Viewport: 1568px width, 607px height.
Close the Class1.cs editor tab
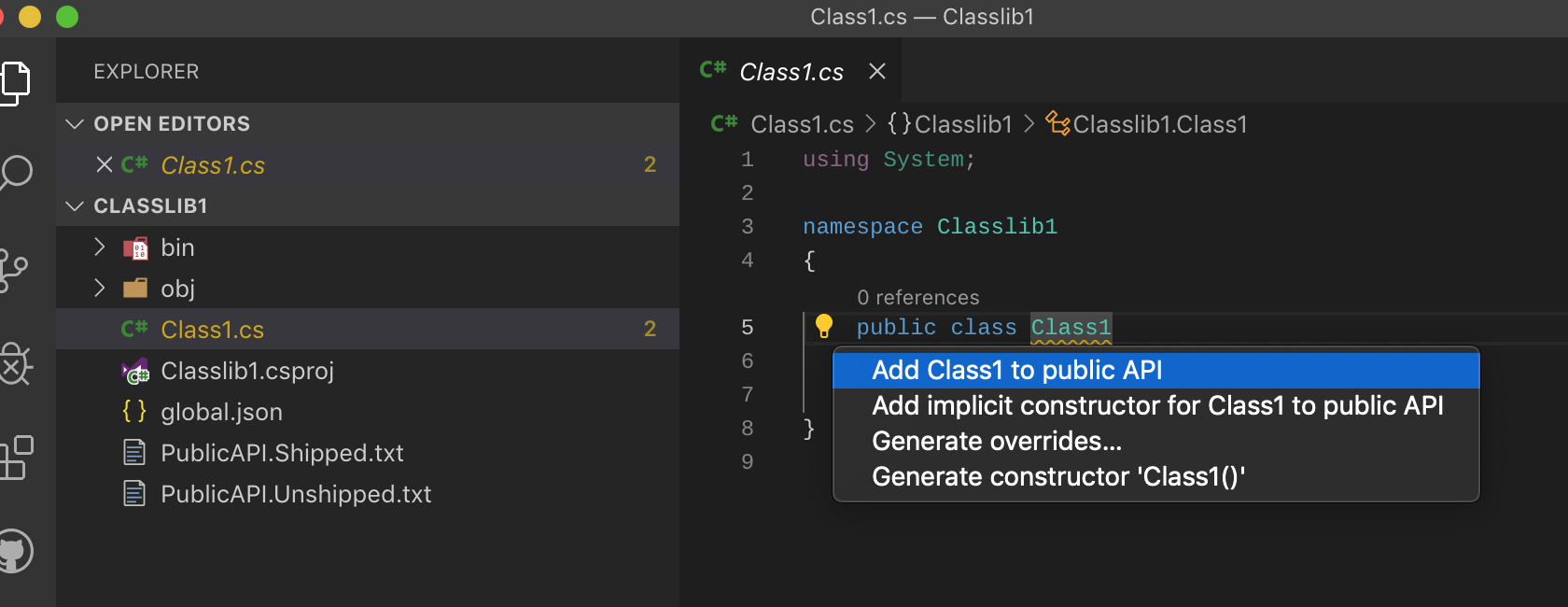click(876, 72)
